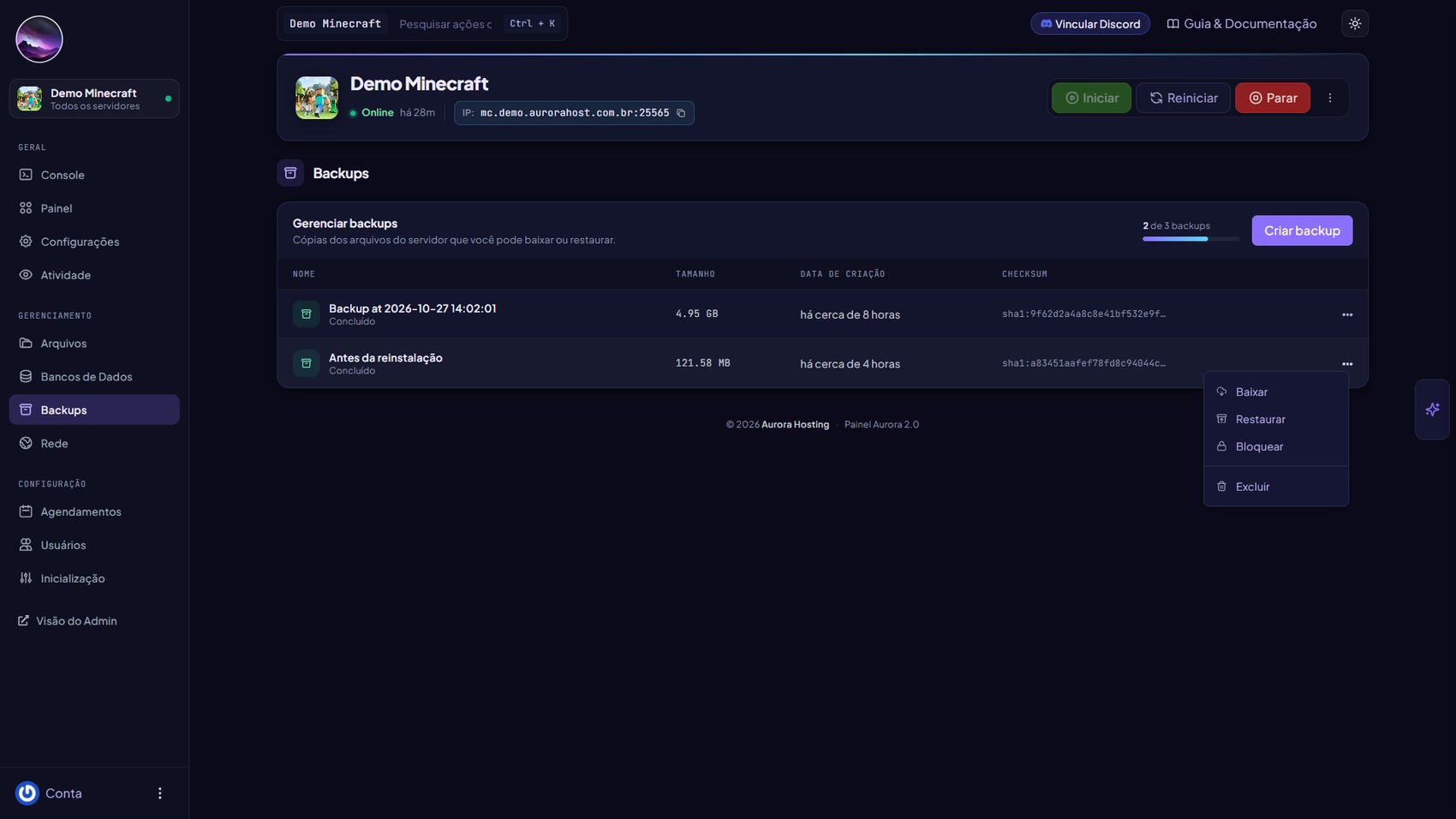Open the Conta account options menu

[x=159, y=793]
